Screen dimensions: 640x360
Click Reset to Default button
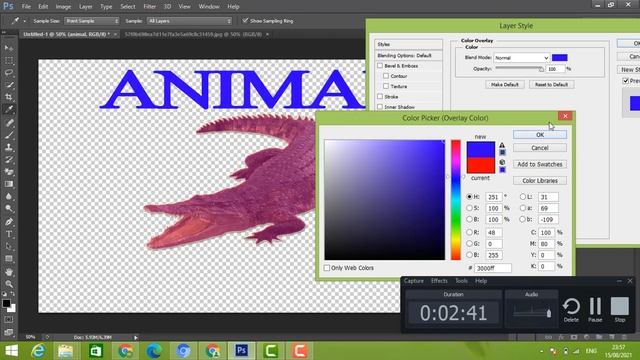click(551, 84)
